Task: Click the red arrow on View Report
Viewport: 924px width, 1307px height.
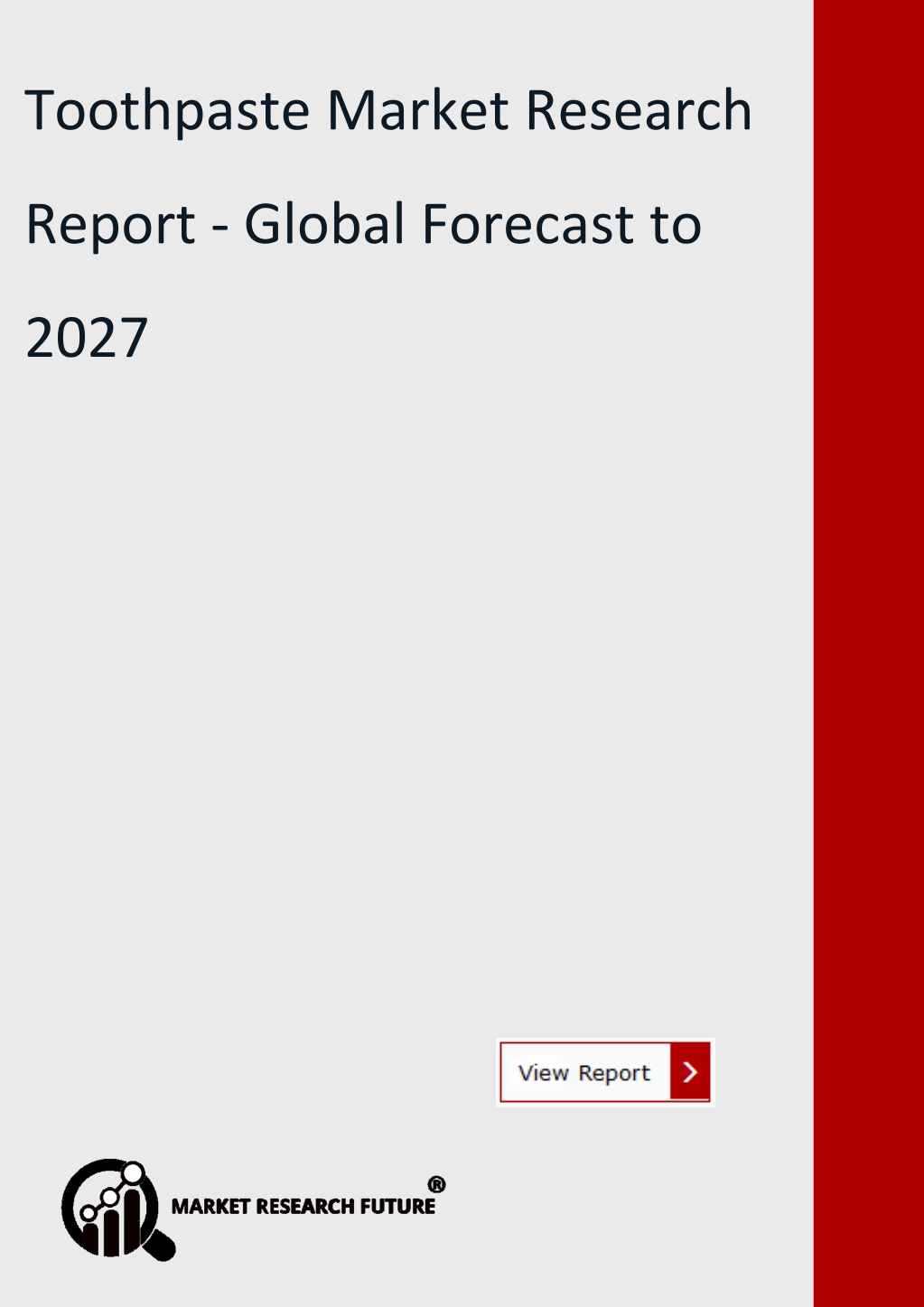Action: pyautogui.click(x=690, y=1072)
